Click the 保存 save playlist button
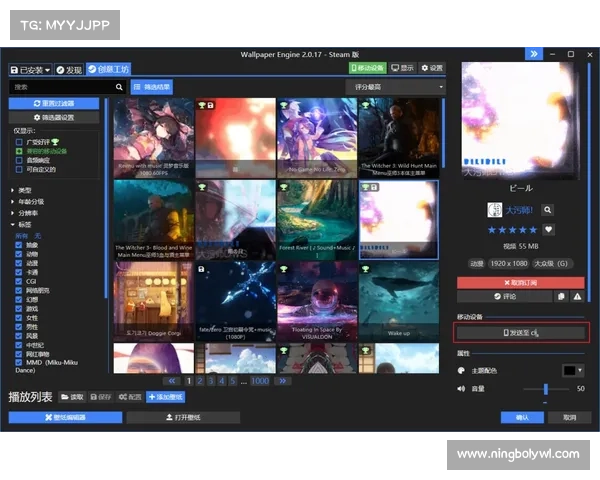 tap(101, 397)
